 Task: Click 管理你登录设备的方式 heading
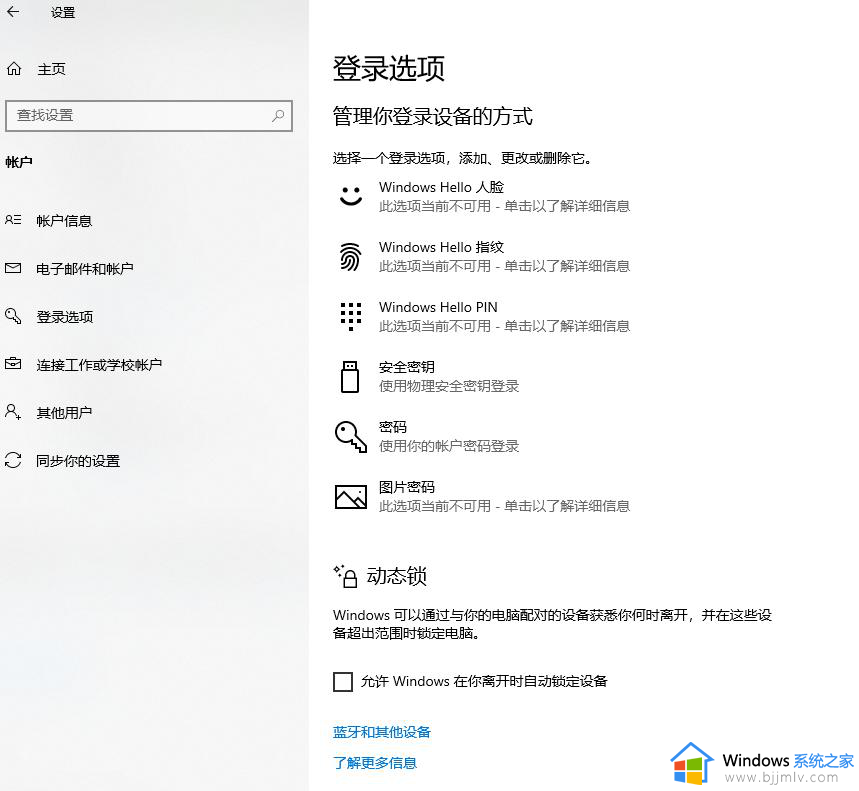pos(433,116)
